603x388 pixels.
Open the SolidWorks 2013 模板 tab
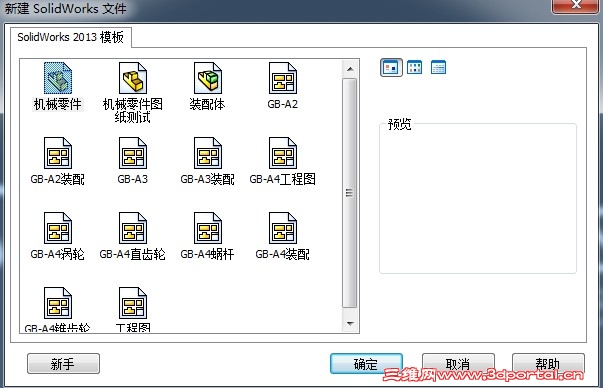point(71,37)
